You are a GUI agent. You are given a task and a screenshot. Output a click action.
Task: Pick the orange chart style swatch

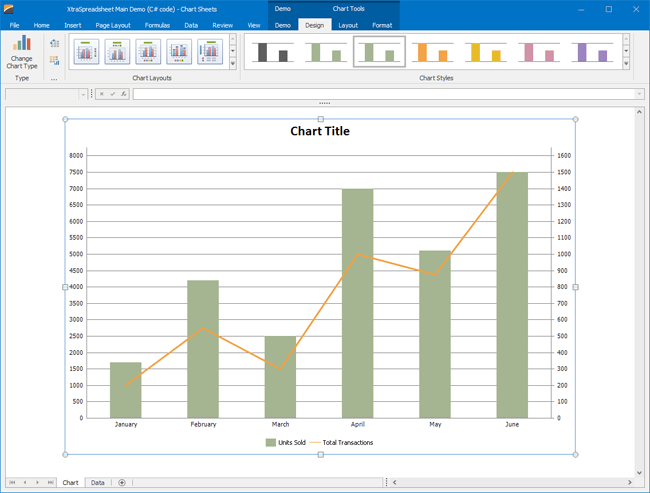click(432, 52)
